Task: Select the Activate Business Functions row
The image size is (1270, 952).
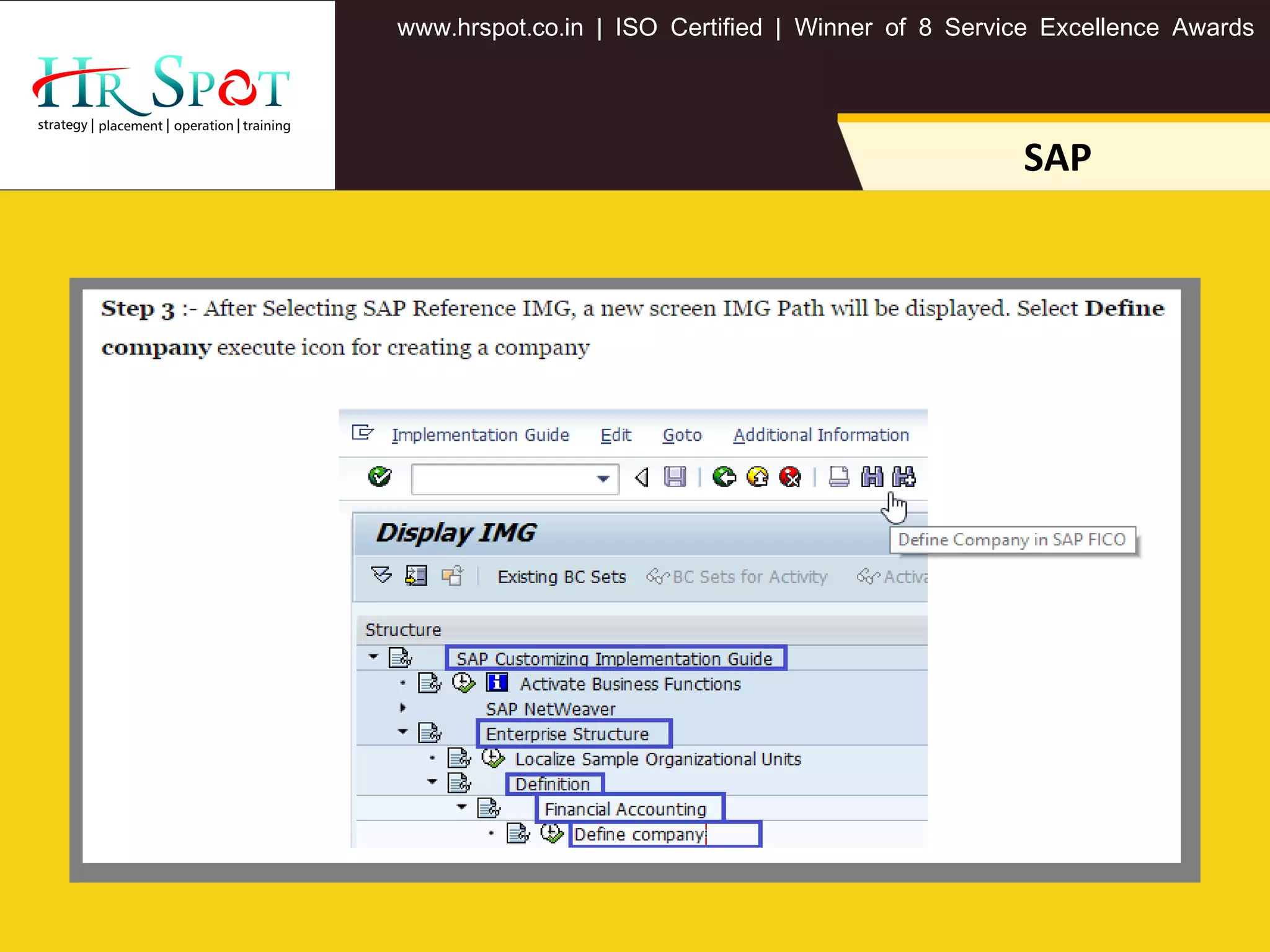Action: [x=642, y=684]
